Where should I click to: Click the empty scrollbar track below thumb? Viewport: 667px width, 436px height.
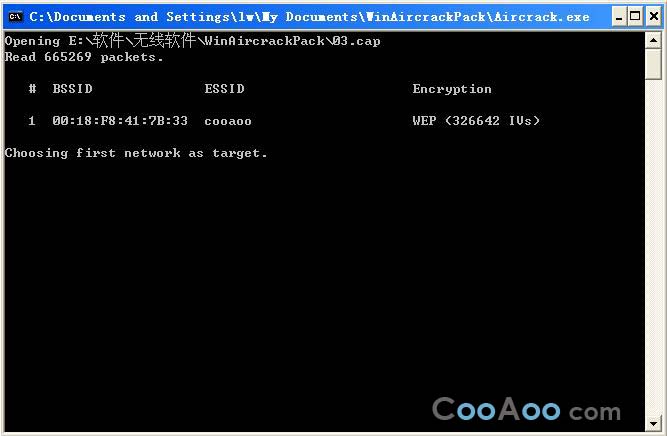653,247
